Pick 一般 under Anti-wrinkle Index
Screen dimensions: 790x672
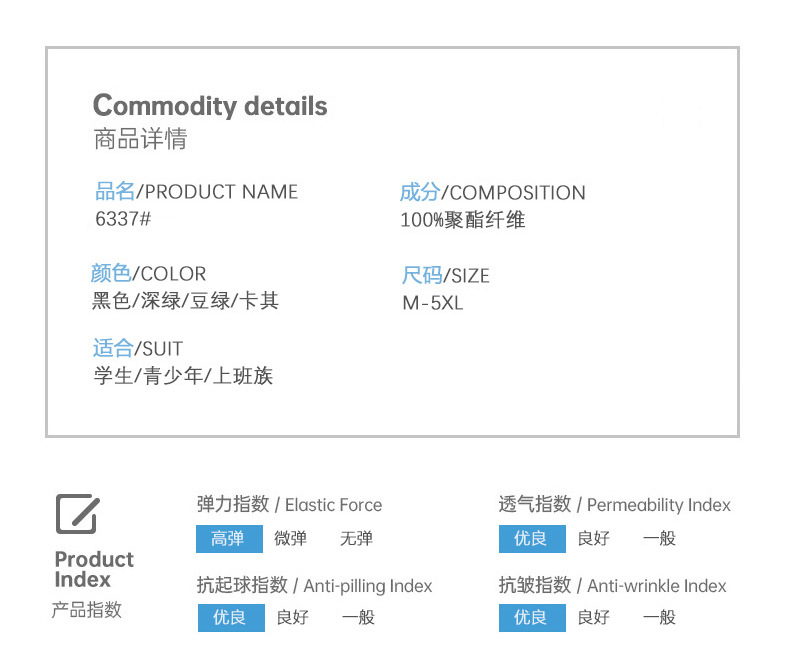(x=659, y=618)
